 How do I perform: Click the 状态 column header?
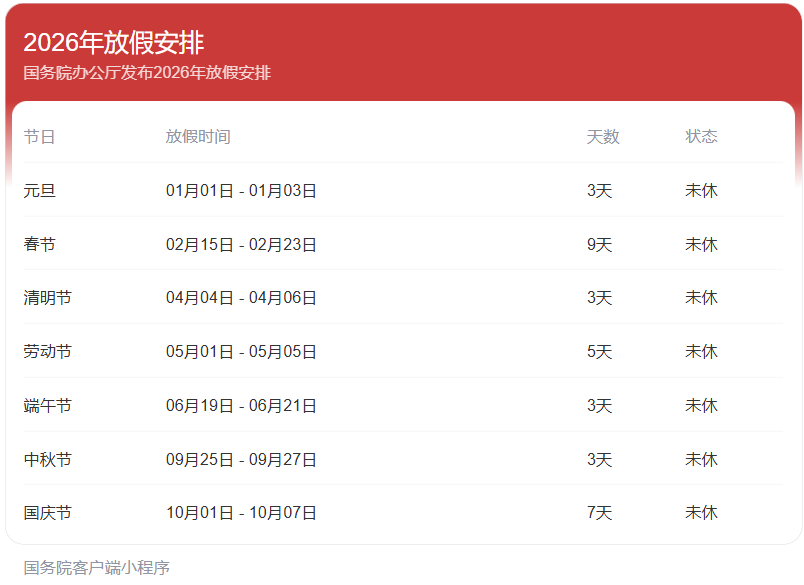pos(701,137)
